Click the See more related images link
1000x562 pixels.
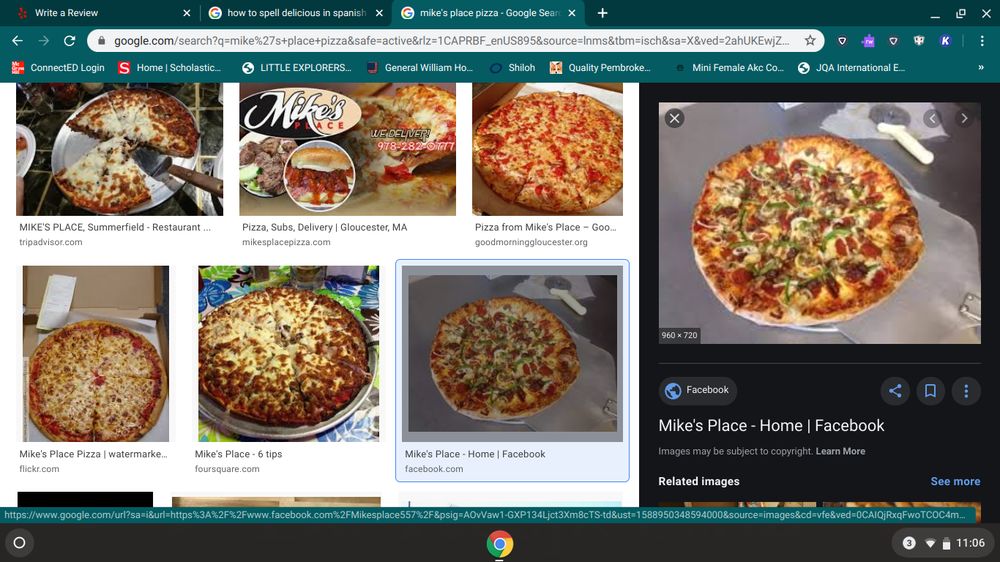[x=955, y=481]
